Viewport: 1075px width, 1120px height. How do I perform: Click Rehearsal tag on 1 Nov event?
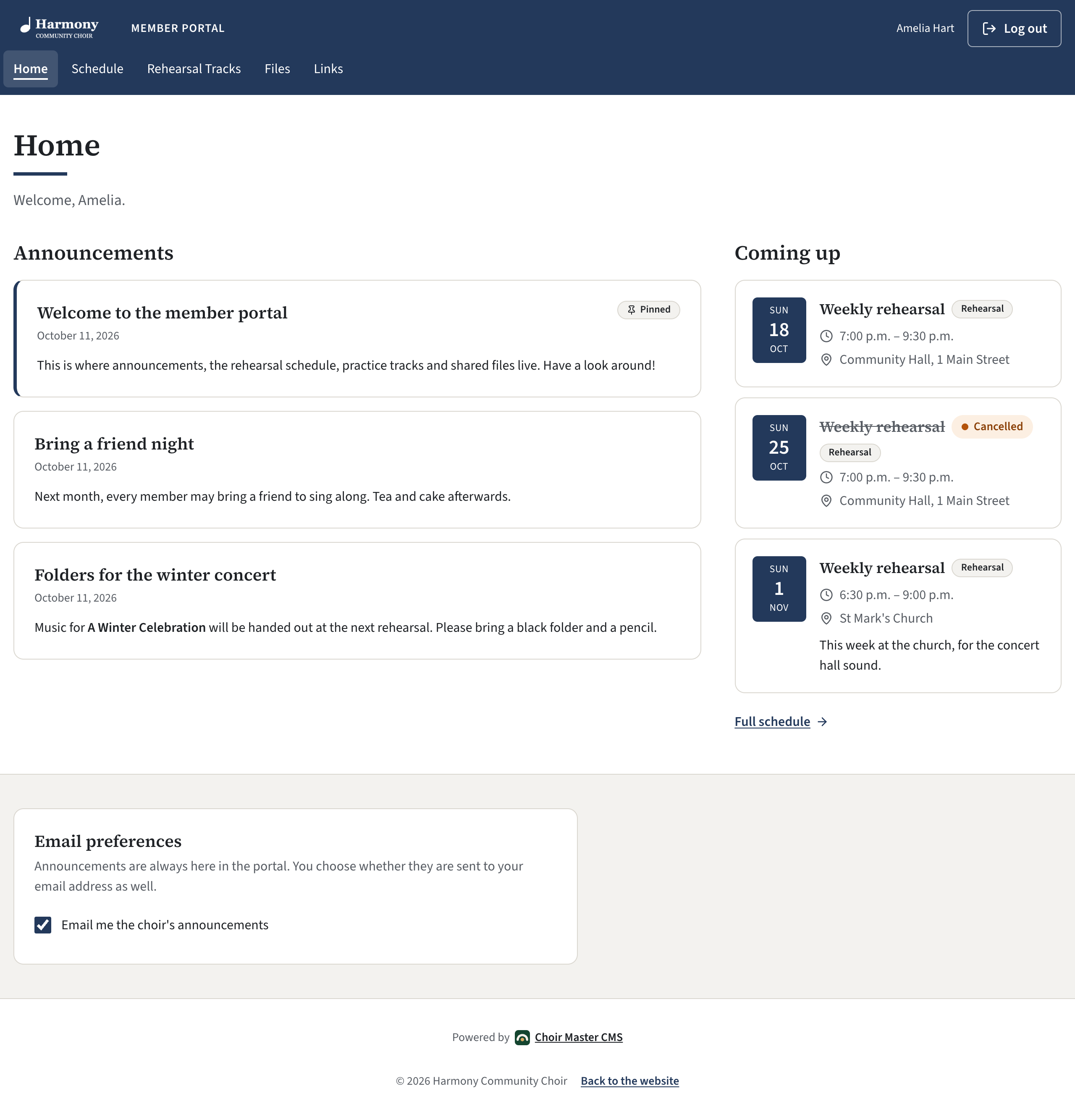982,568
